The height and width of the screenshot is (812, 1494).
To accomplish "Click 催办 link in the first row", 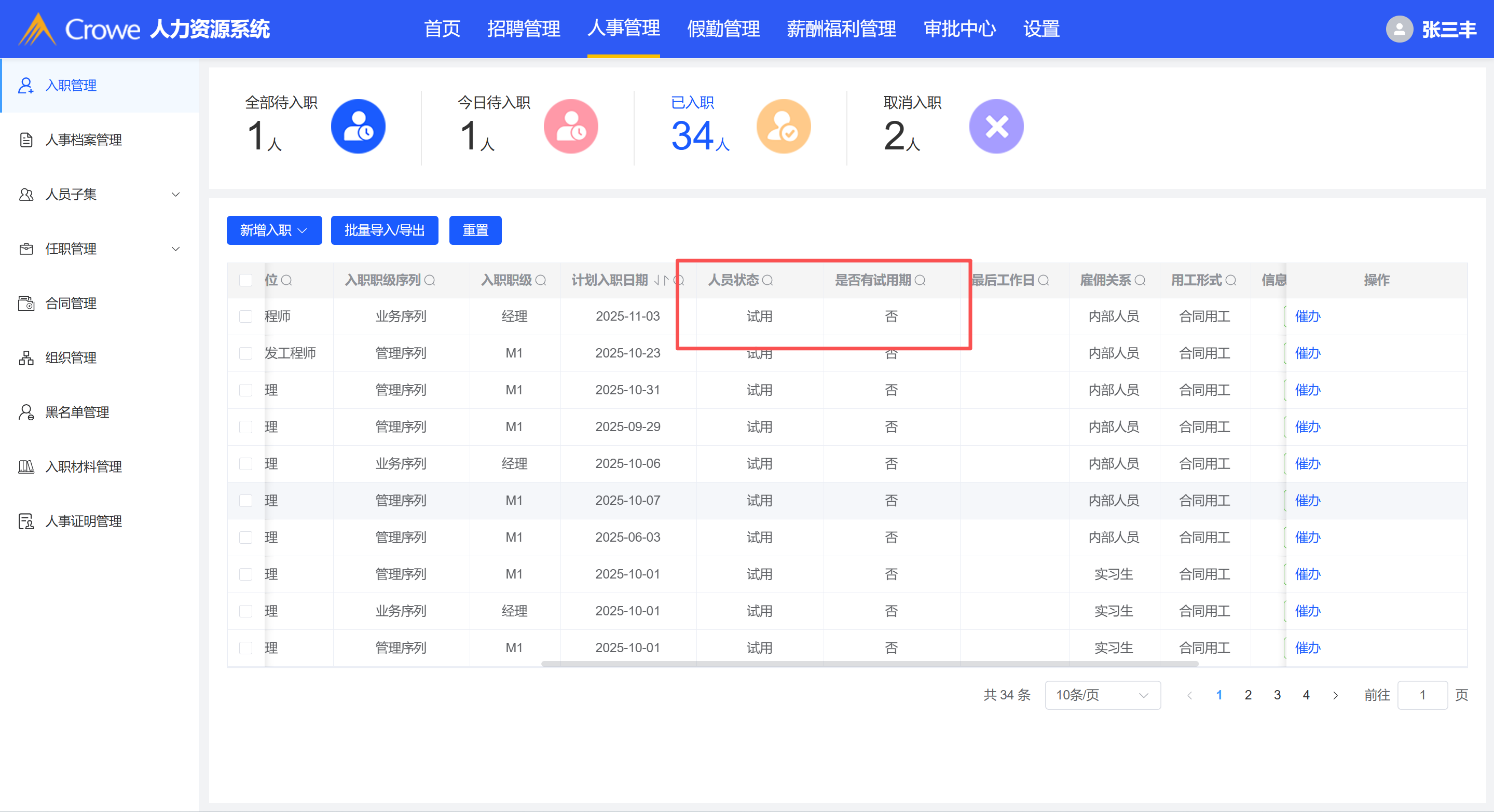I will (1307, 316).
